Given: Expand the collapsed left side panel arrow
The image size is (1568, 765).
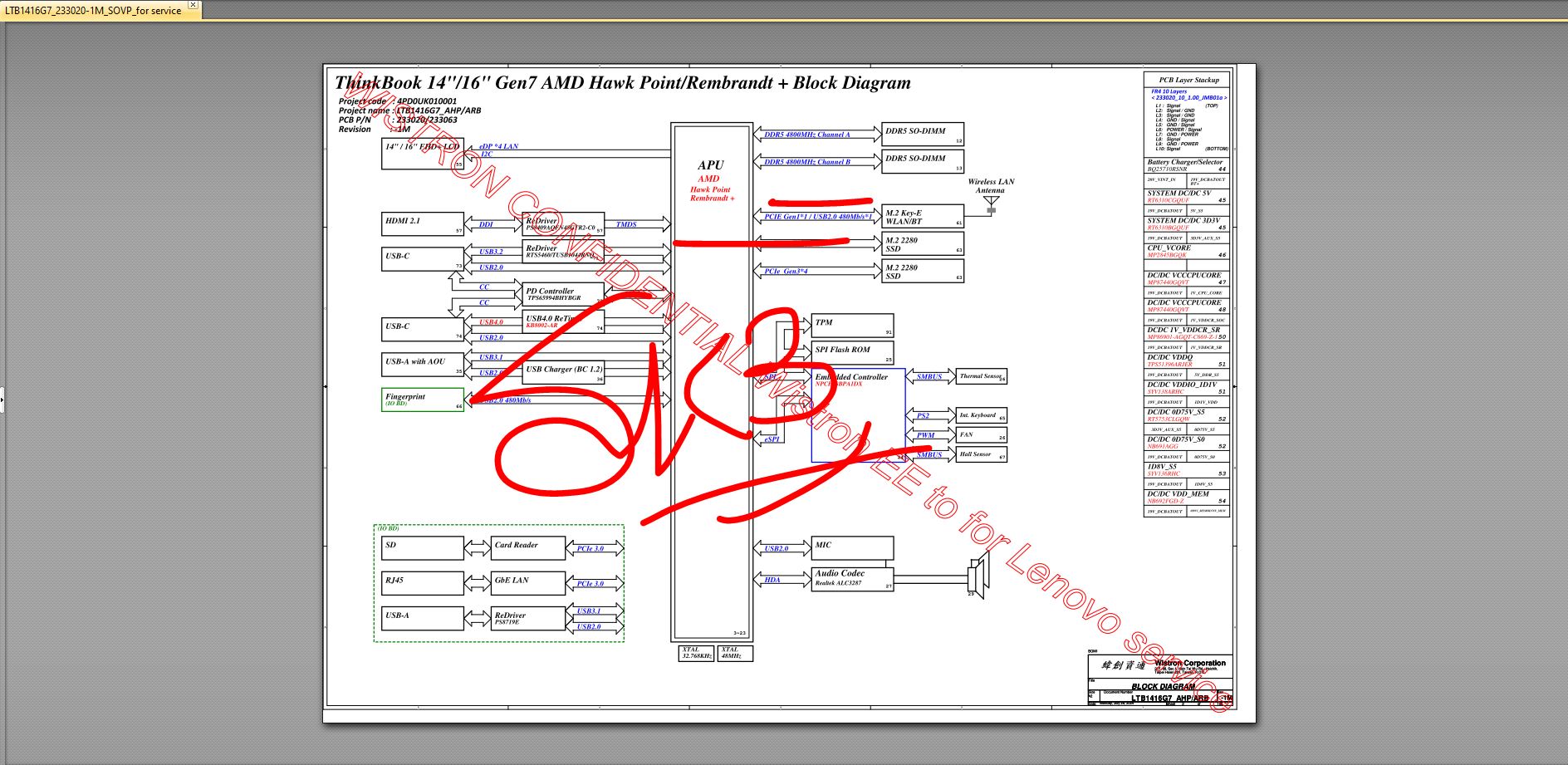Looking at the screenshot, I should point(2,400).
